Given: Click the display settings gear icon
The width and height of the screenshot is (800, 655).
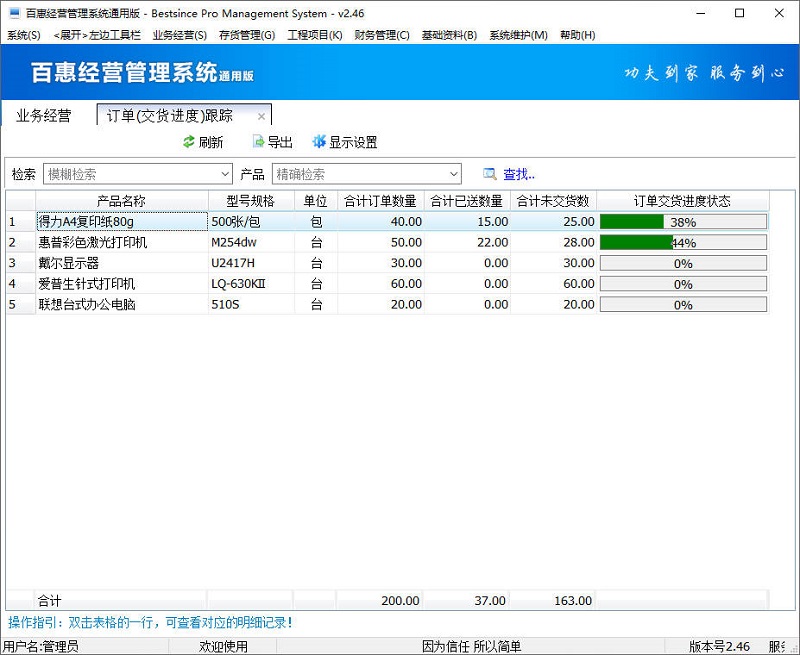Looking at the screenshot, I should (x=319, y=142).
